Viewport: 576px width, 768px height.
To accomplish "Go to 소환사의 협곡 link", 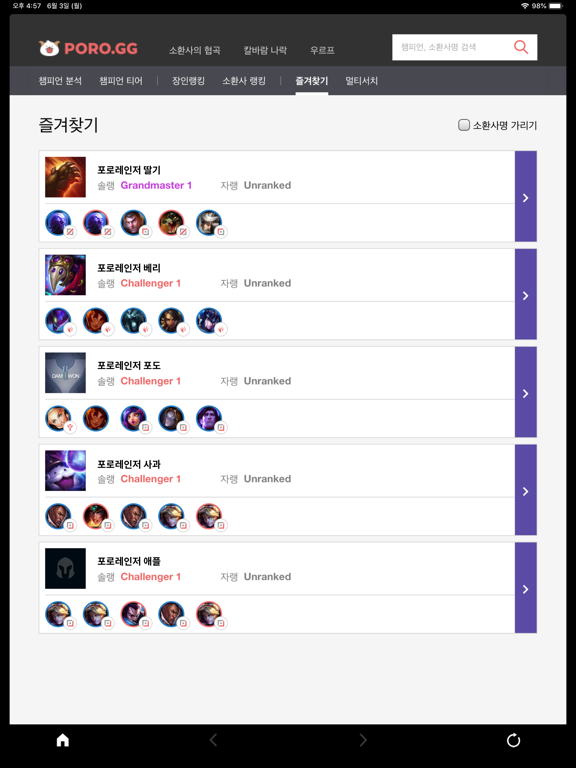I will (194, 50).
